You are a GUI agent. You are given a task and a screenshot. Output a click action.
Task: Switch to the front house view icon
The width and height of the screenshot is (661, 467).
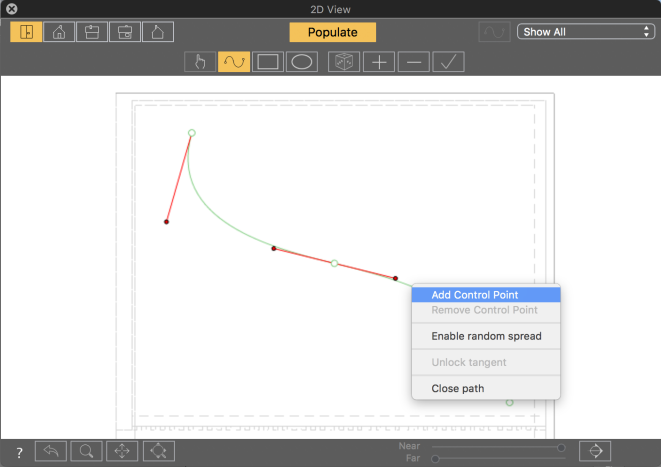59,32
